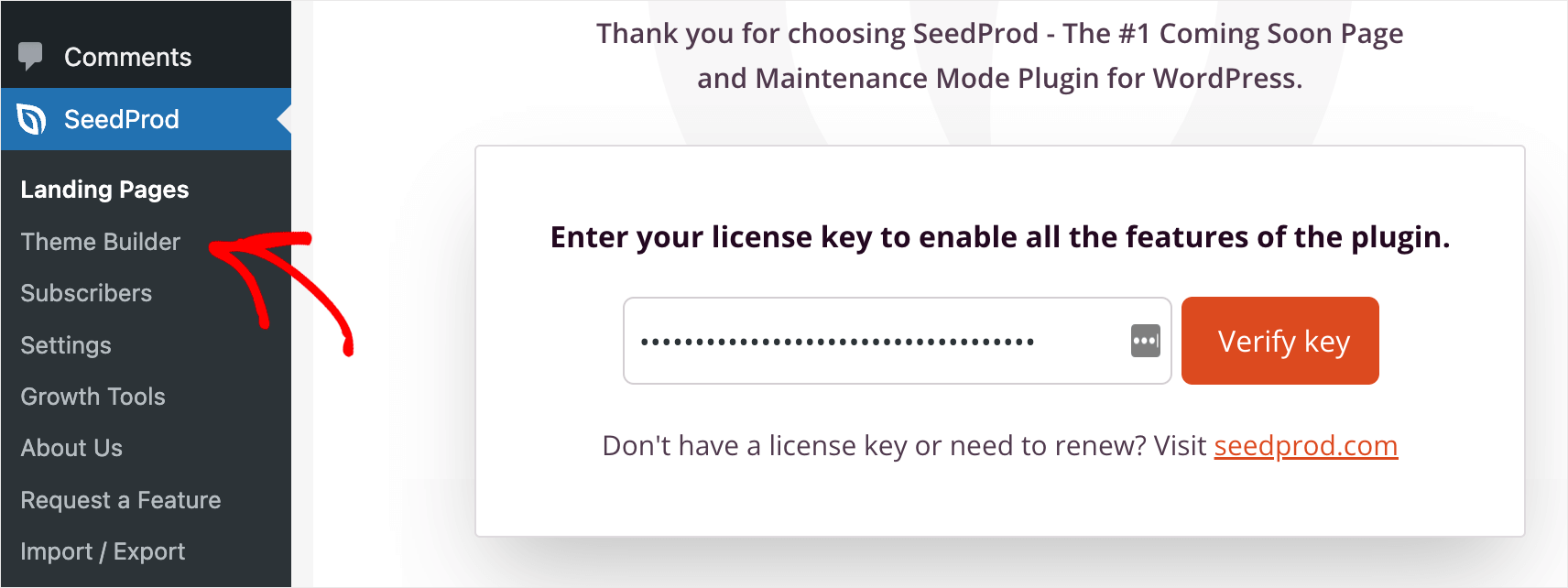Screen dimensions: 1568x588
Task: Open the Landing Pages submenu
Action: point(104,190)
